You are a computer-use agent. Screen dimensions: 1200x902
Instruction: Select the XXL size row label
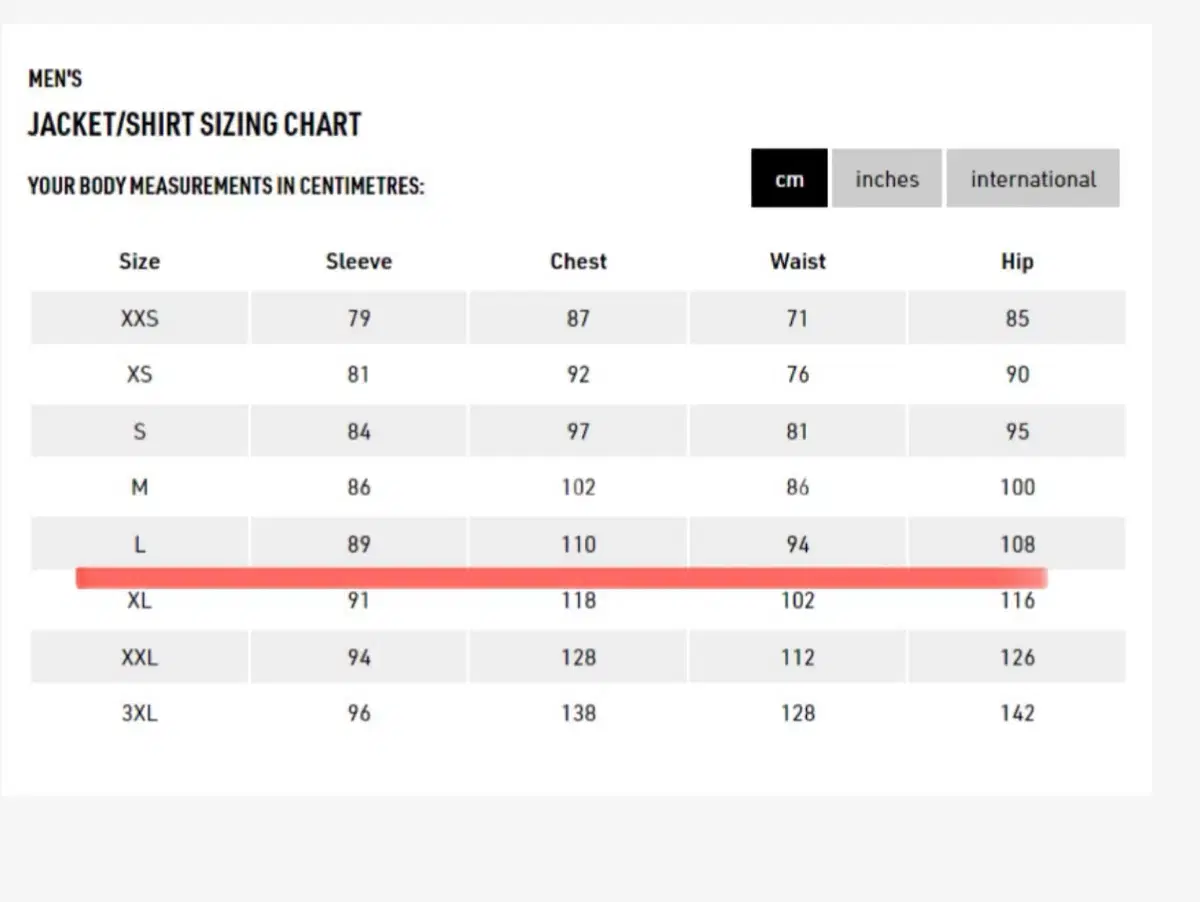(139, 658)
